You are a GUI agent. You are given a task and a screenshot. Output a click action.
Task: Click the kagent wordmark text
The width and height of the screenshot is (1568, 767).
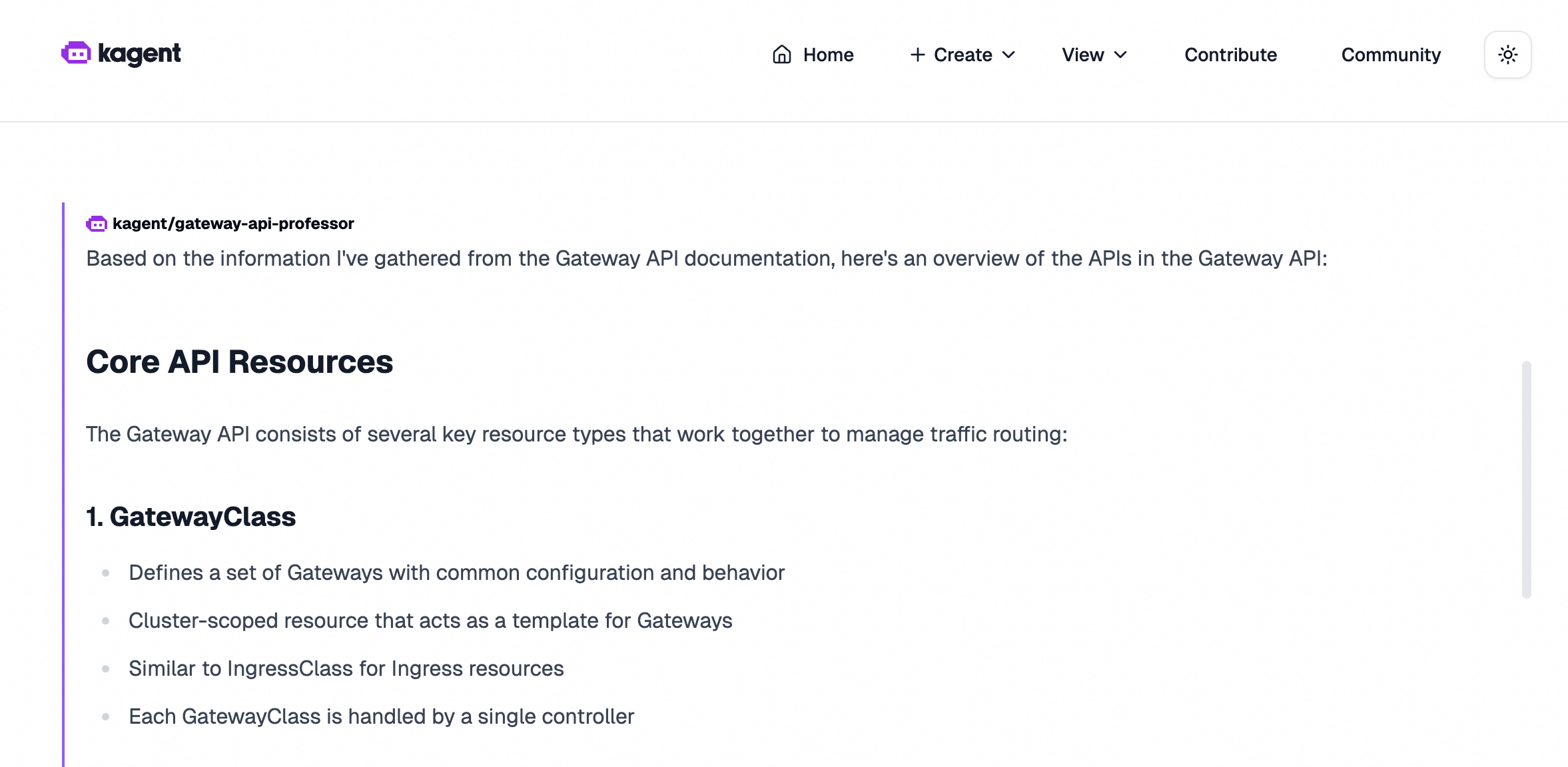click(139, 54)
